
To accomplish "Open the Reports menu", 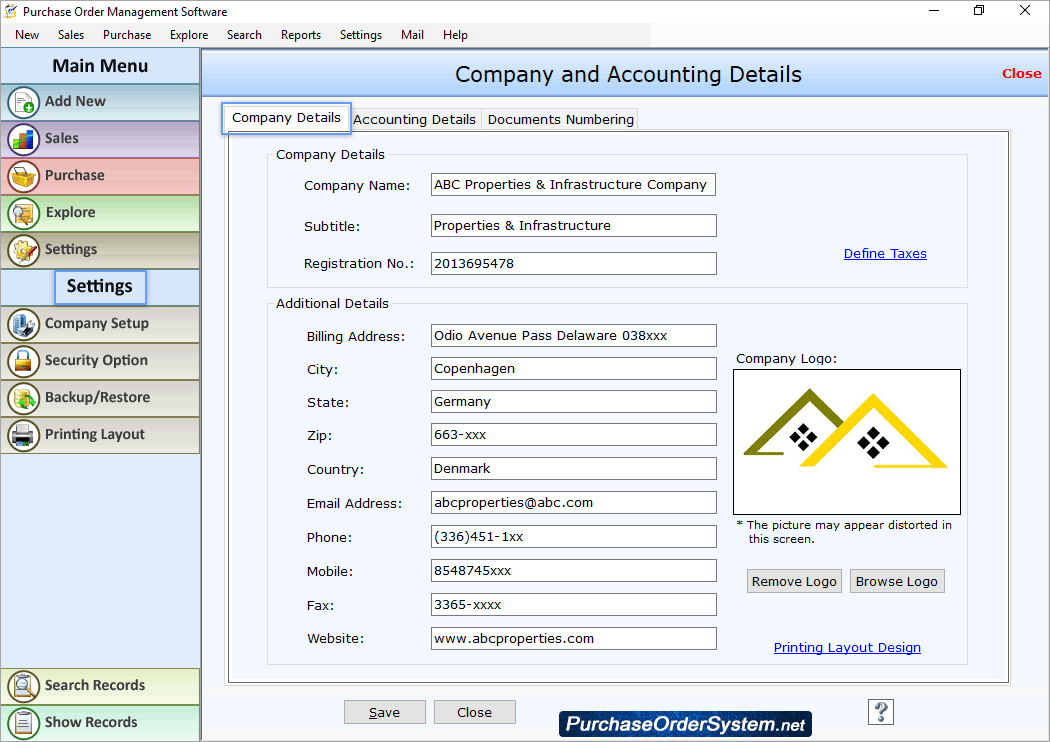I will pos(300,34).
